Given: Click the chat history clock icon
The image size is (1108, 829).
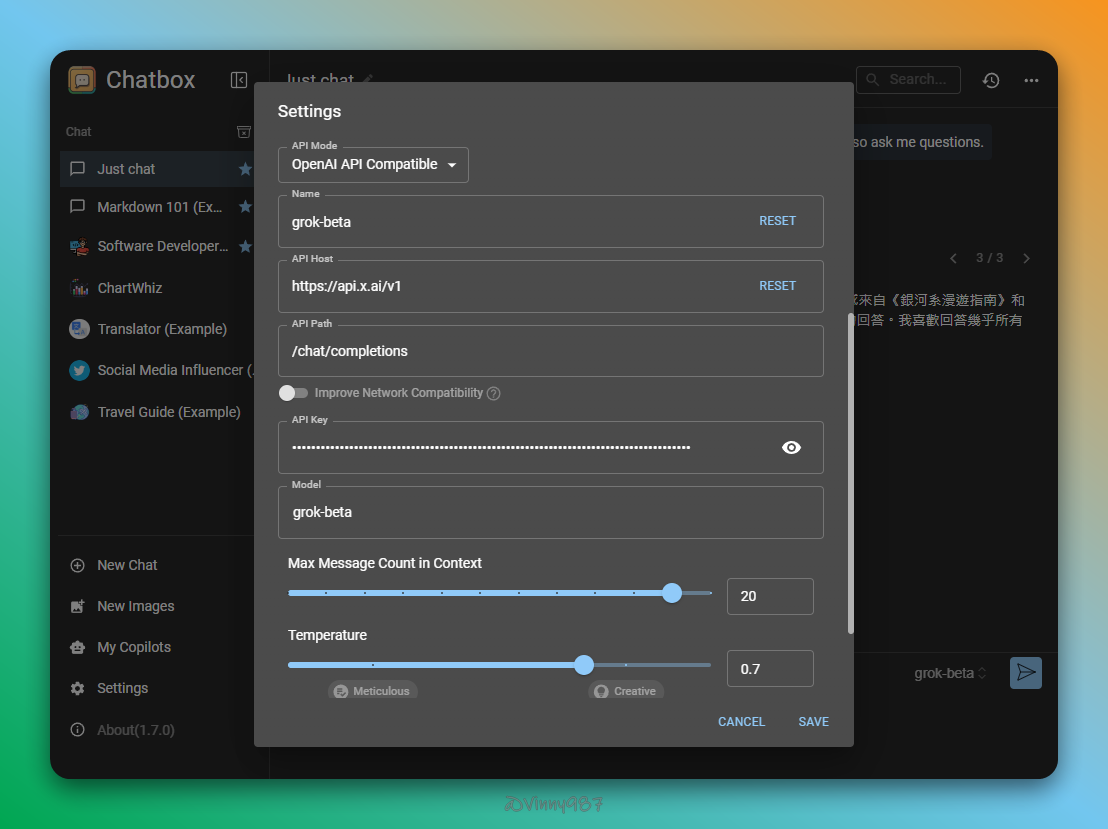Looking at the screenshot, I should [991, 80].
